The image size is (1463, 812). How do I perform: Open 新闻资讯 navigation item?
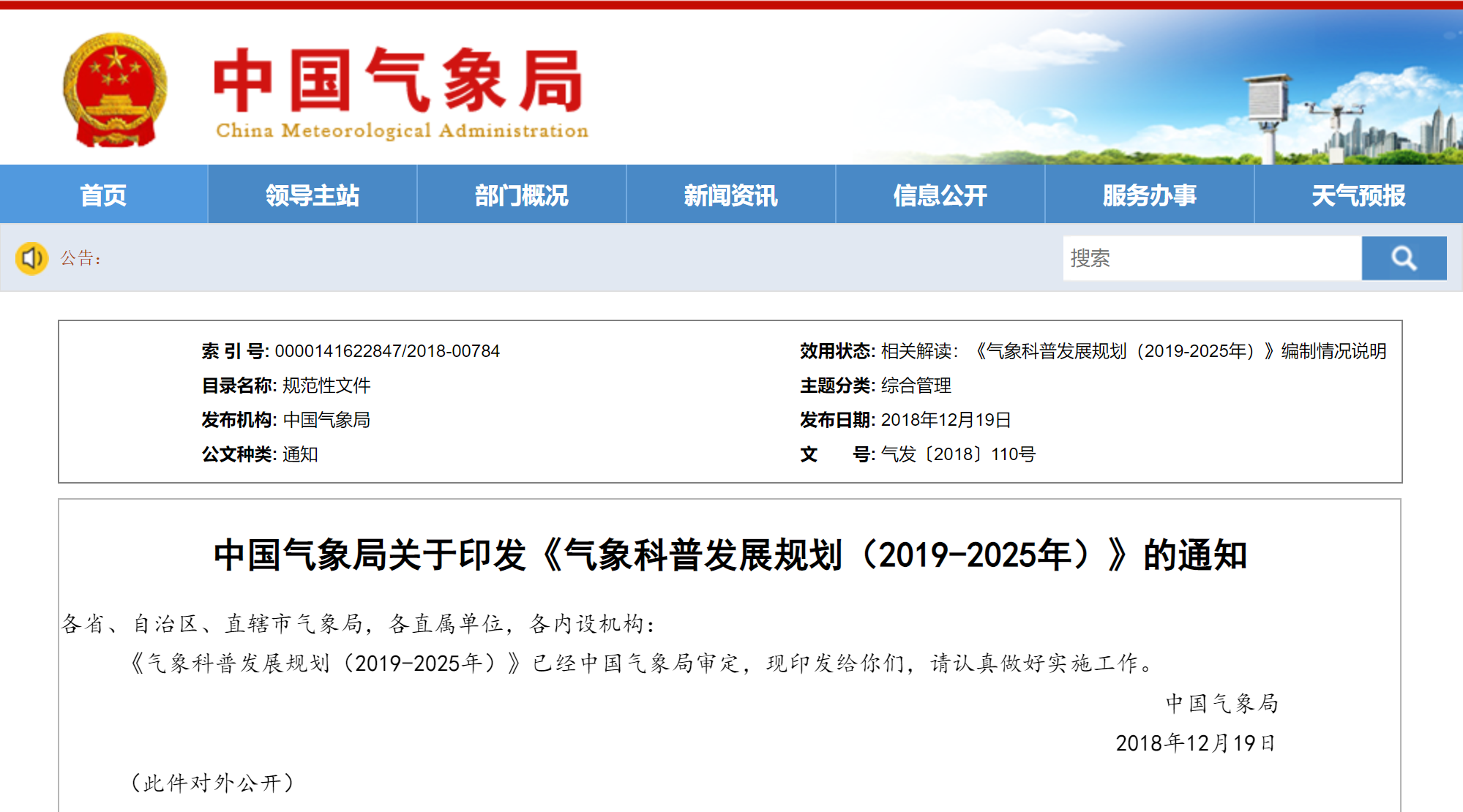(730, 195)
